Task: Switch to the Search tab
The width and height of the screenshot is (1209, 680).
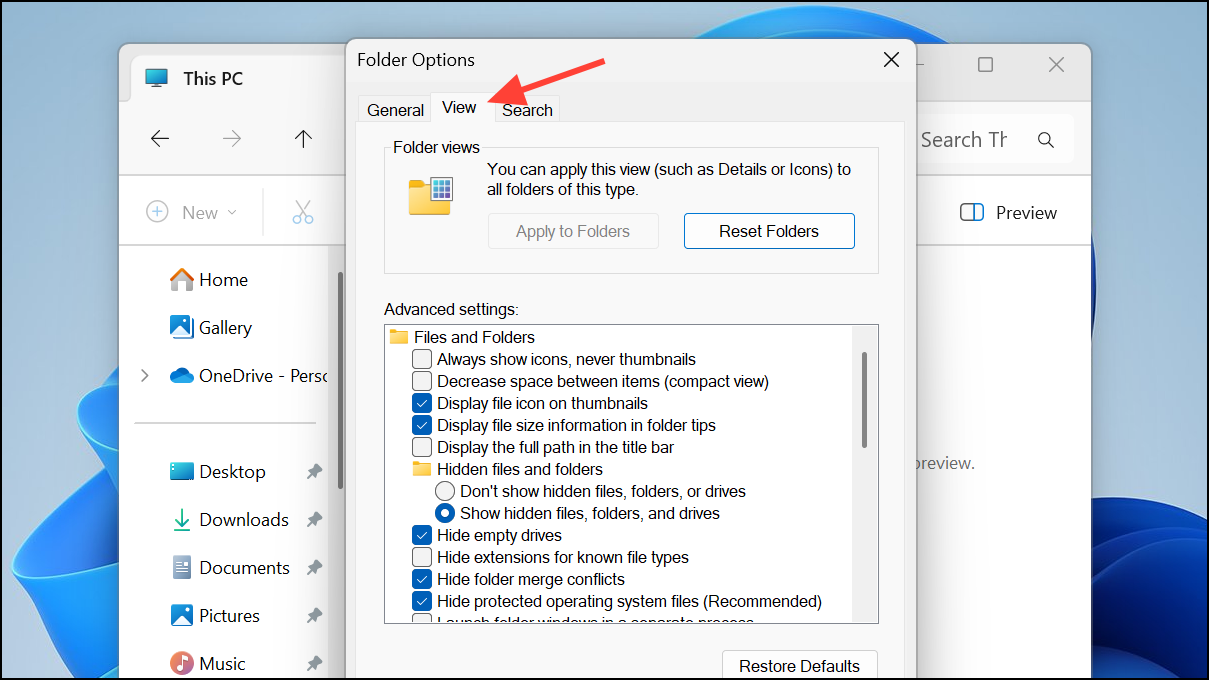Action: point(527,110)
